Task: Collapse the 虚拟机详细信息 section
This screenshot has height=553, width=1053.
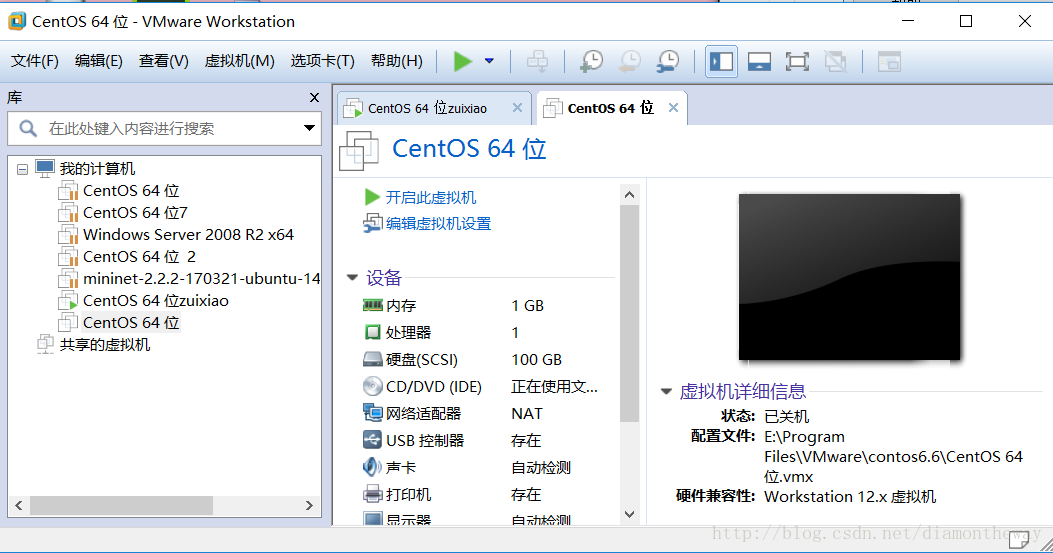Action: (666, 391)
